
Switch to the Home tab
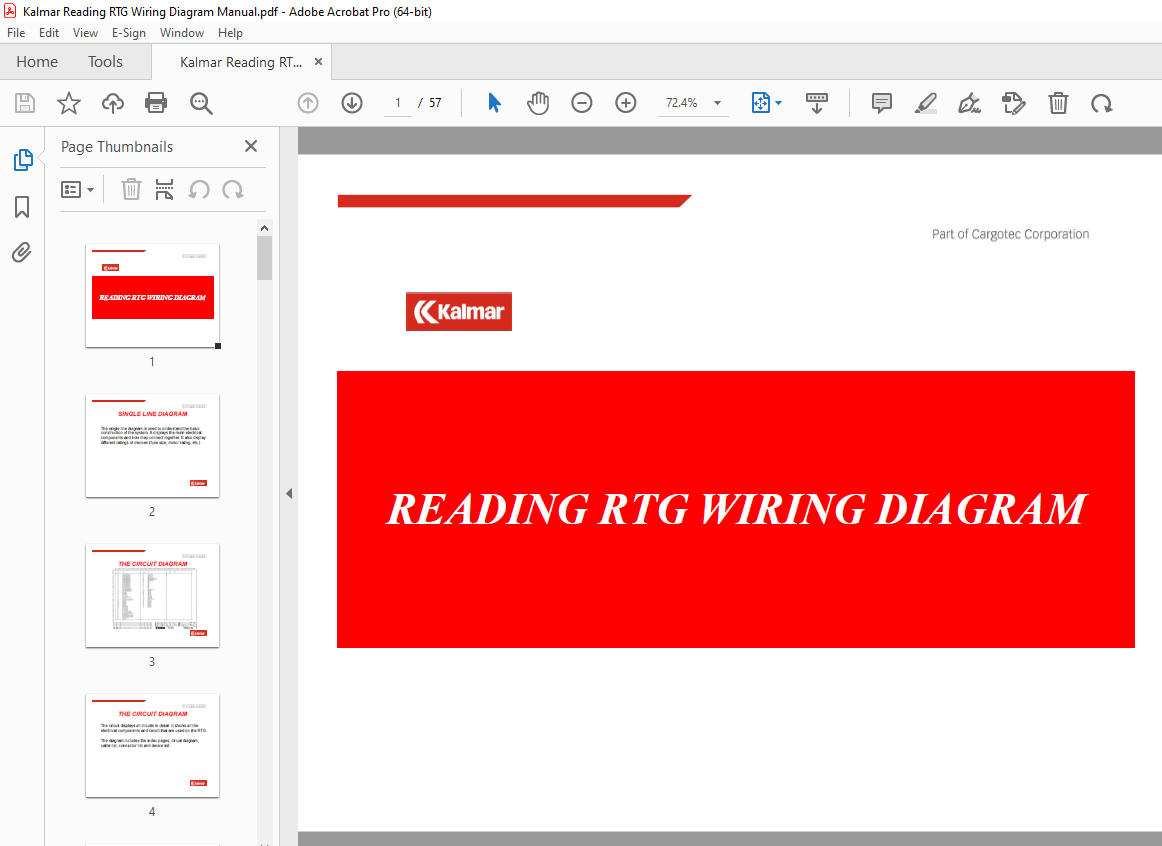(x=37, y=62)
